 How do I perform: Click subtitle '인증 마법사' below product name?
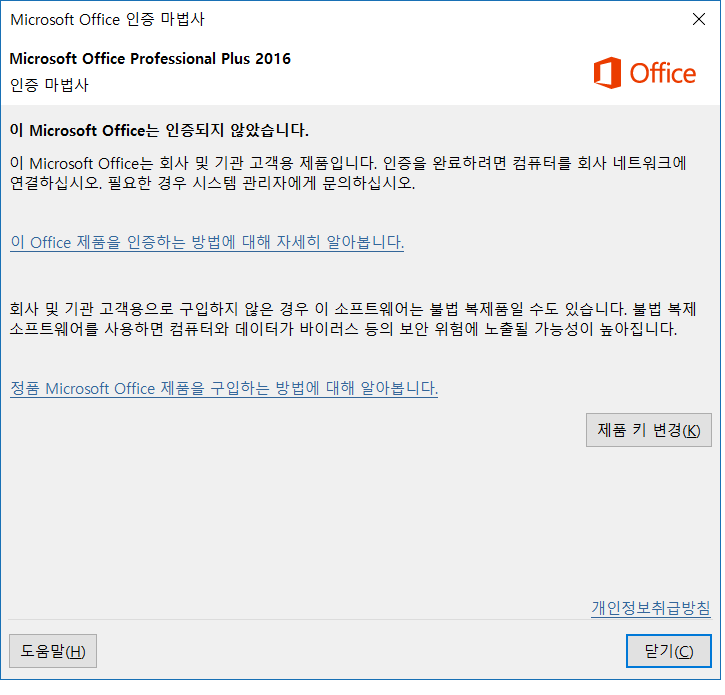[49, 85]
